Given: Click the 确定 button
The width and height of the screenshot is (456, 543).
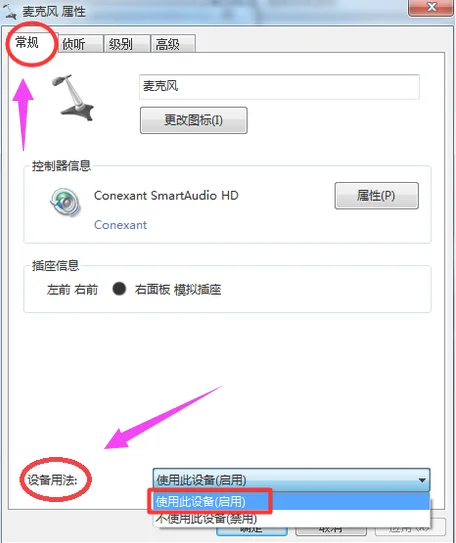Looking at the screenshot, I should [252, 531].
